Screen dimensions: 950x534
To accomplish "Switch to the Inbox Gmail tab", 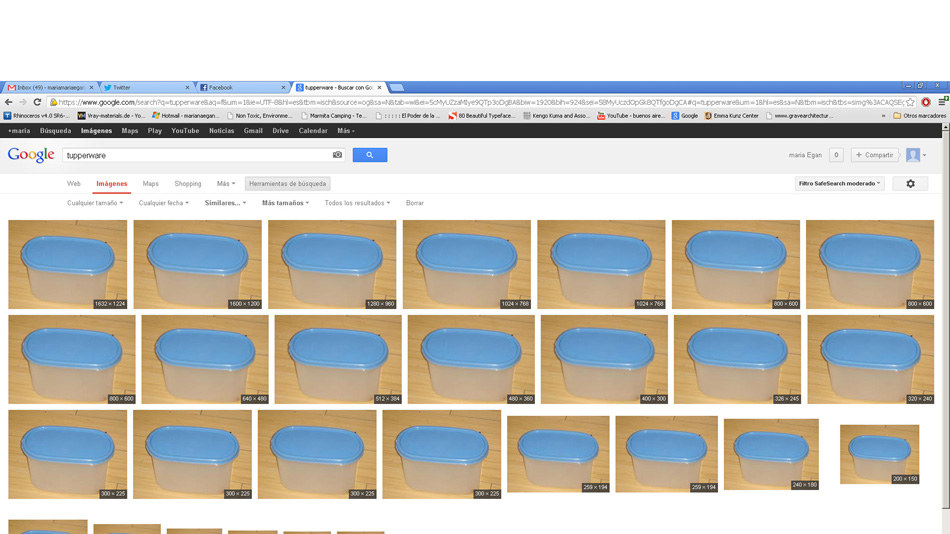I will pyautogui.click(x=50, y=88).
